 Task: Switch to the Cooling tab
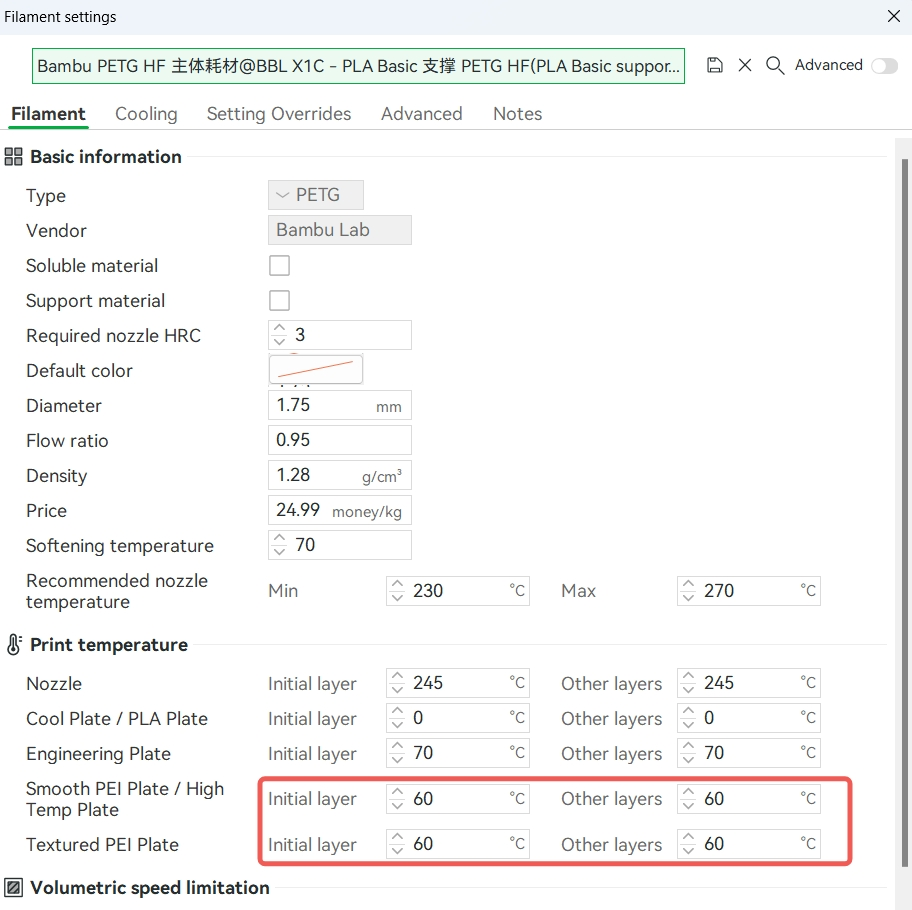146,113
